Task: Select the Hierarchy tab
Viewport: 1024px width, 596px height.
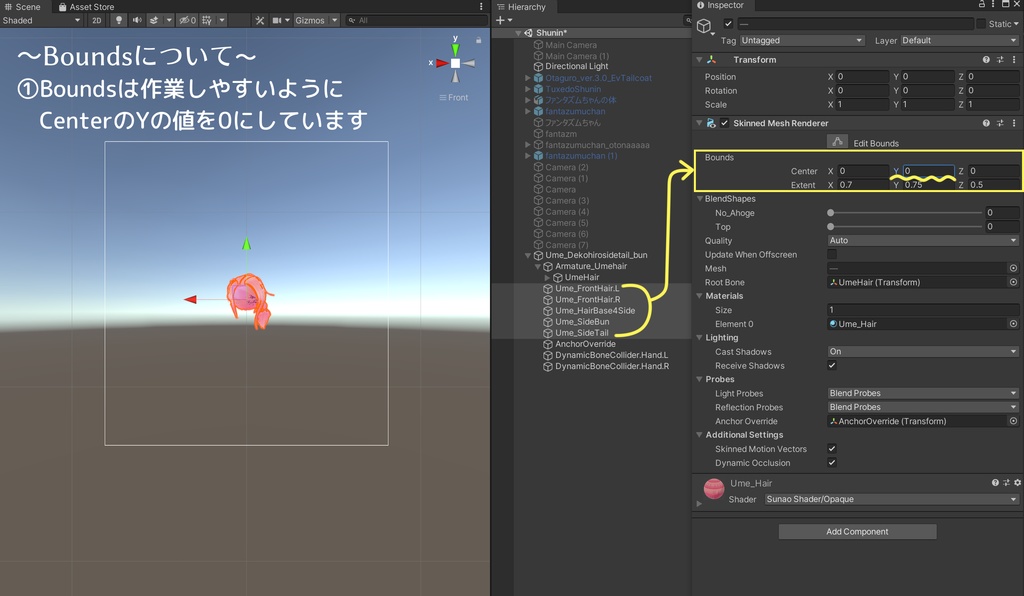Action: click(x=521, y=7)
